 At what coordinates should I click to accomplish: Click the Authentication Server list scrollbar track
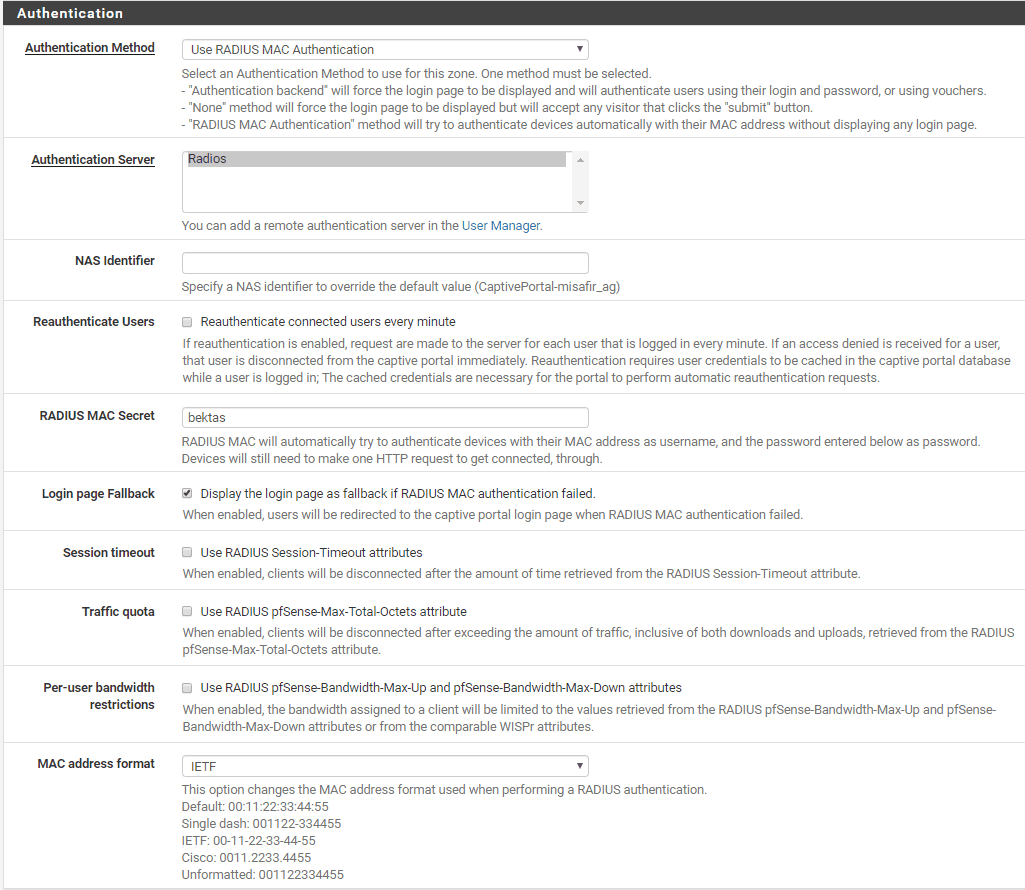pos(580,181)
